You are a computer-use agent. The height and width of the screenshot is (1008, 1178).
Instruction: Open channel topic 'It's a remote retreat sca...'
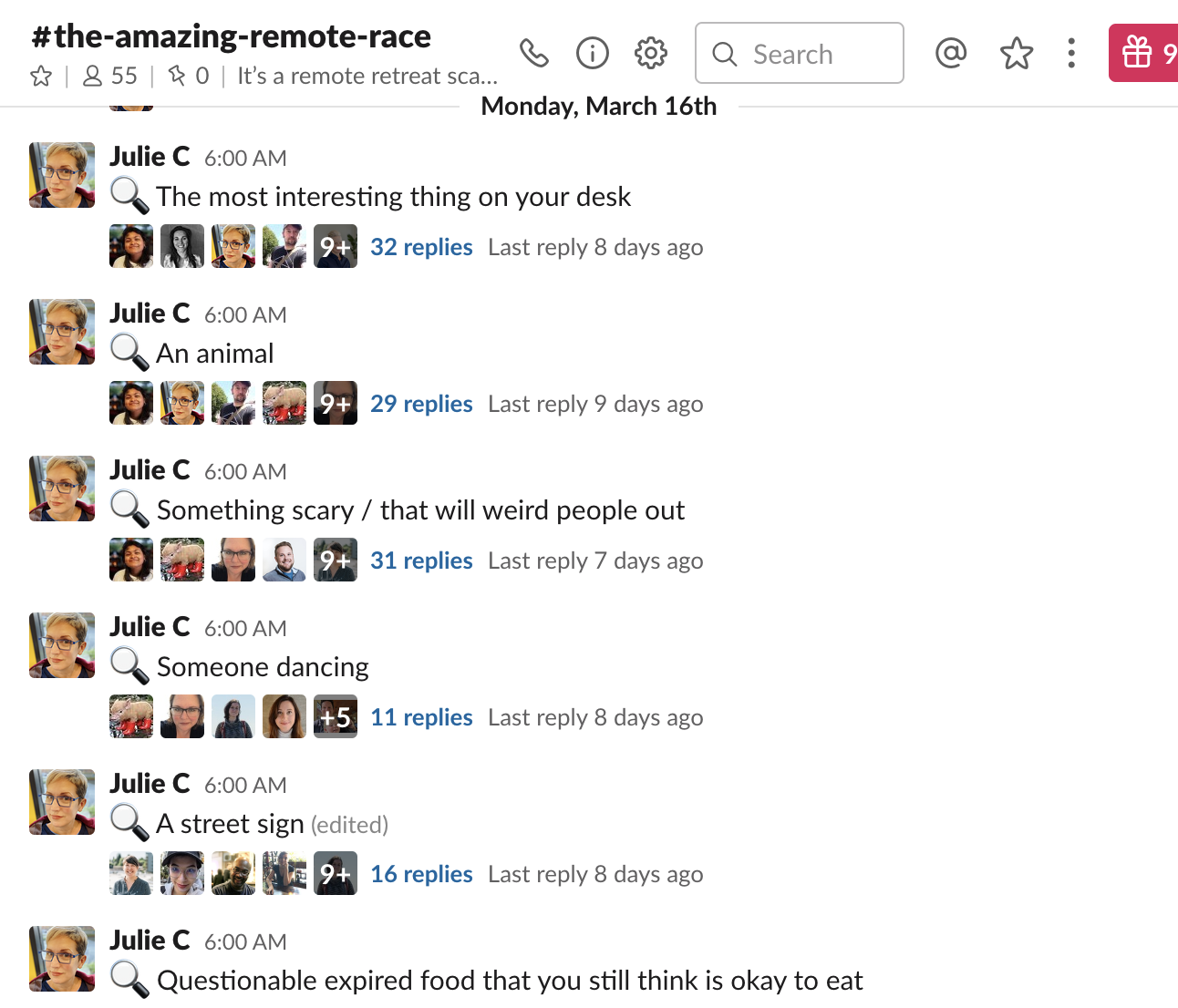pos(367,76)
